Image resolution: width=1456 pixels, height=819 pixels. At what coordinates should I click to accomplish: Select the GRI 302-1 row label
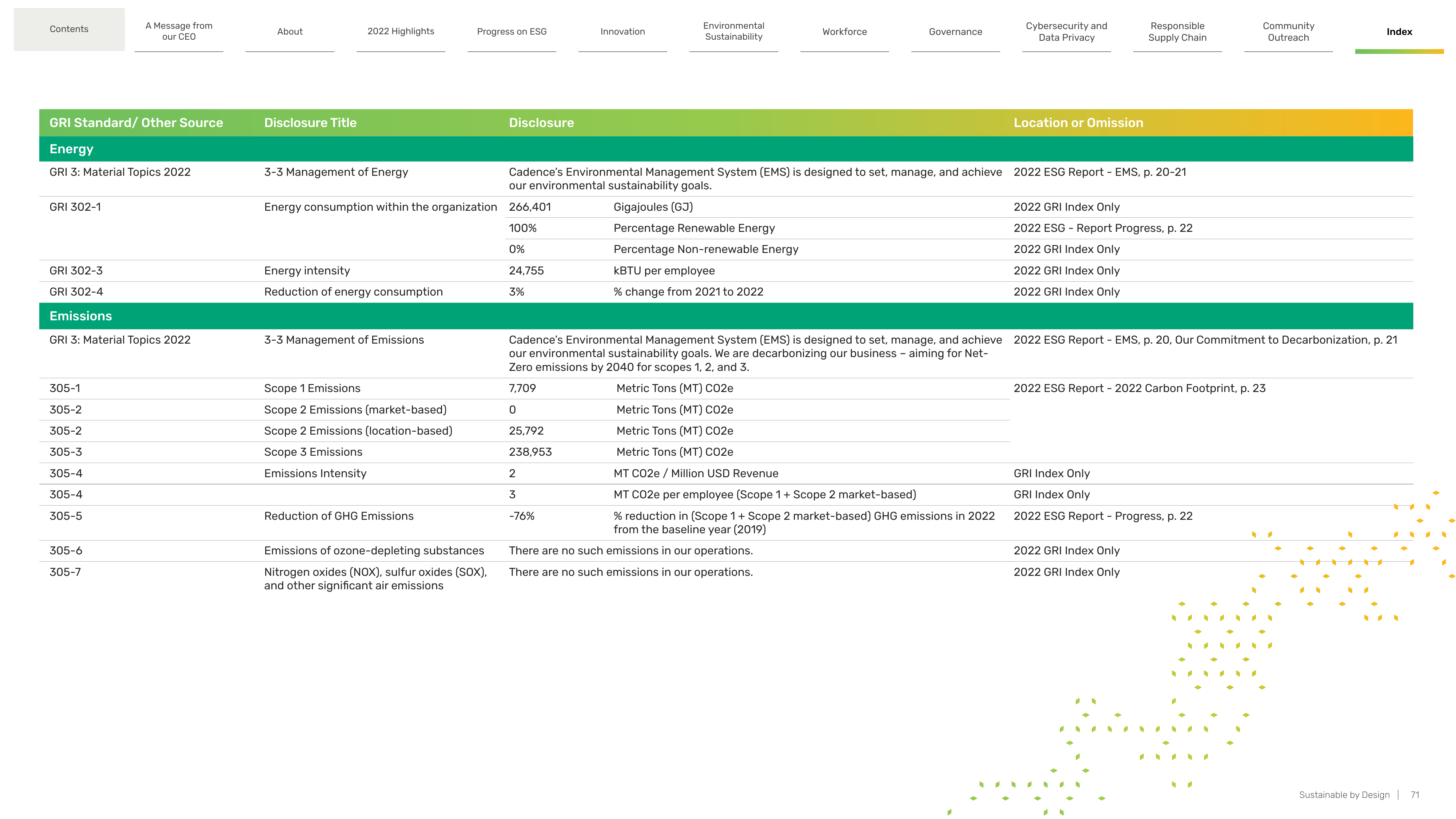pyautogui.click(x=75, y=207)
